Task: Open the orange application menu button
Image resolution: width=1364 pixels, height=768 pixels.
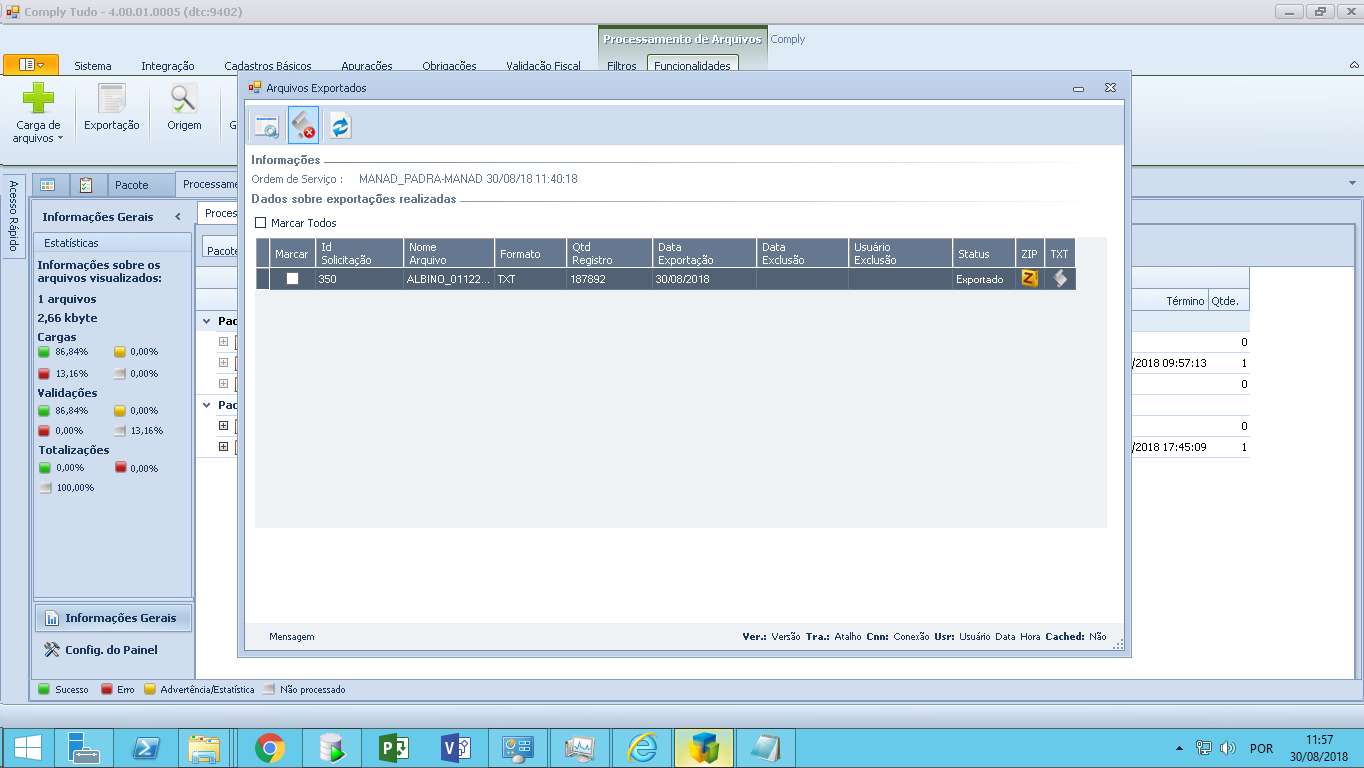Action: [x=31, y=65]
